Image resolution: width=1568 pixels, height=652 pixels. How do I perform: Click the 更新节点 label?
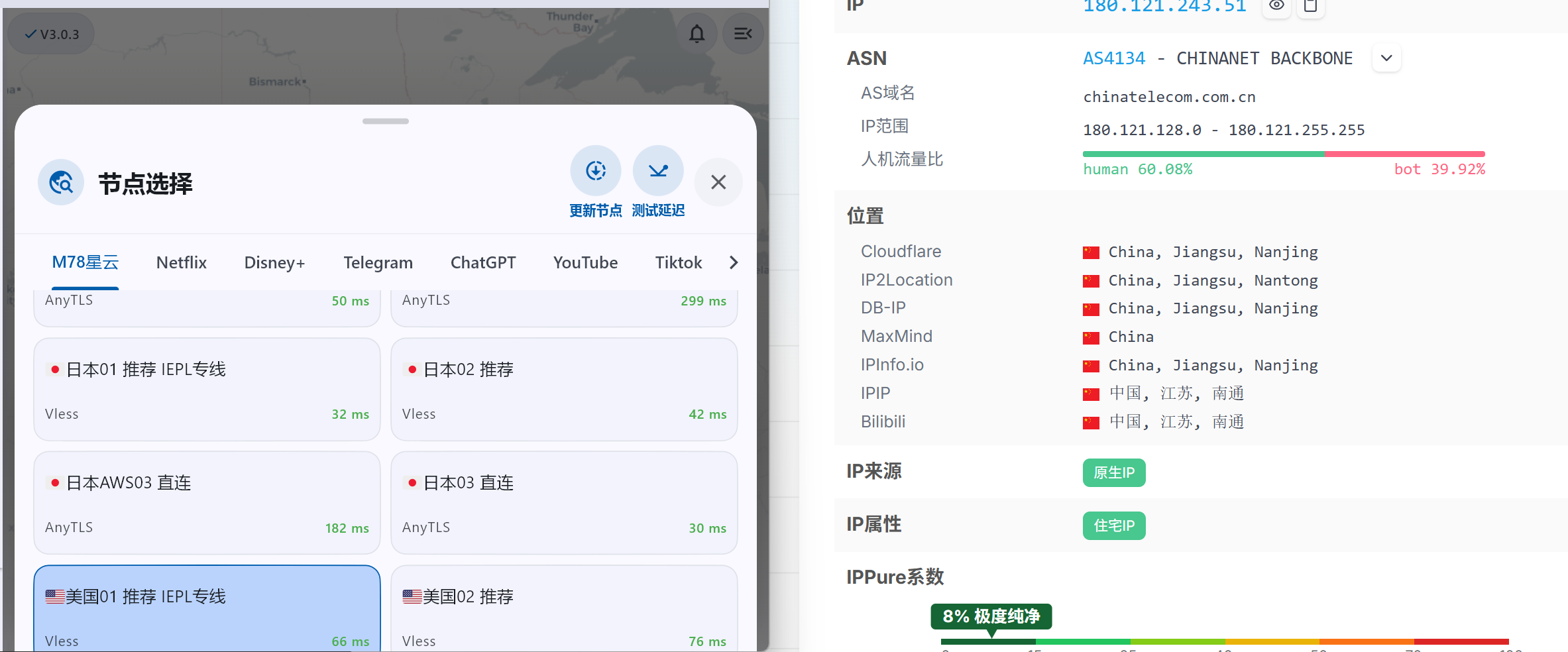pos(596,211)
